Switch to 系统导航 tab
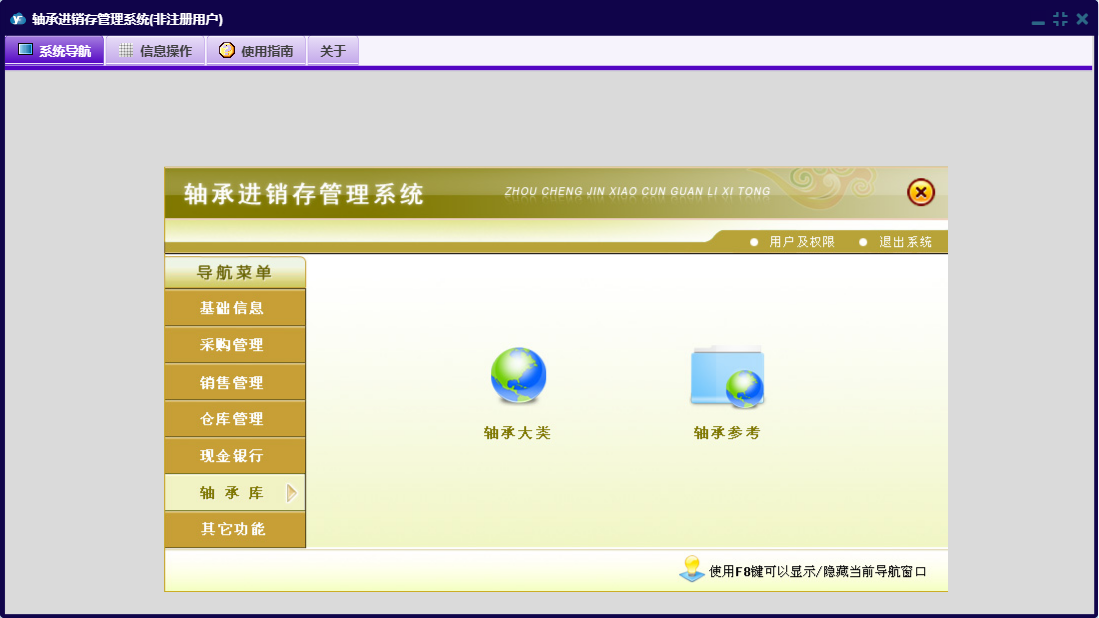This screenshot has width=1099, height=618. (55, 50)
